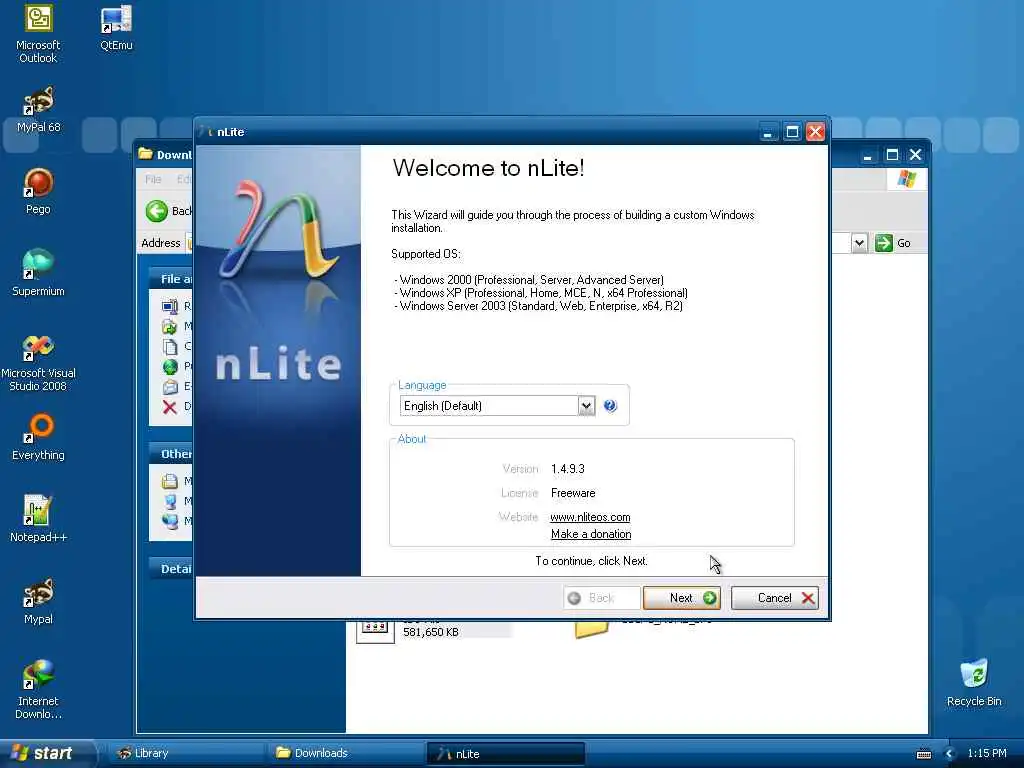Expand hidden system tray icons arrow

[x=949, y=754]
